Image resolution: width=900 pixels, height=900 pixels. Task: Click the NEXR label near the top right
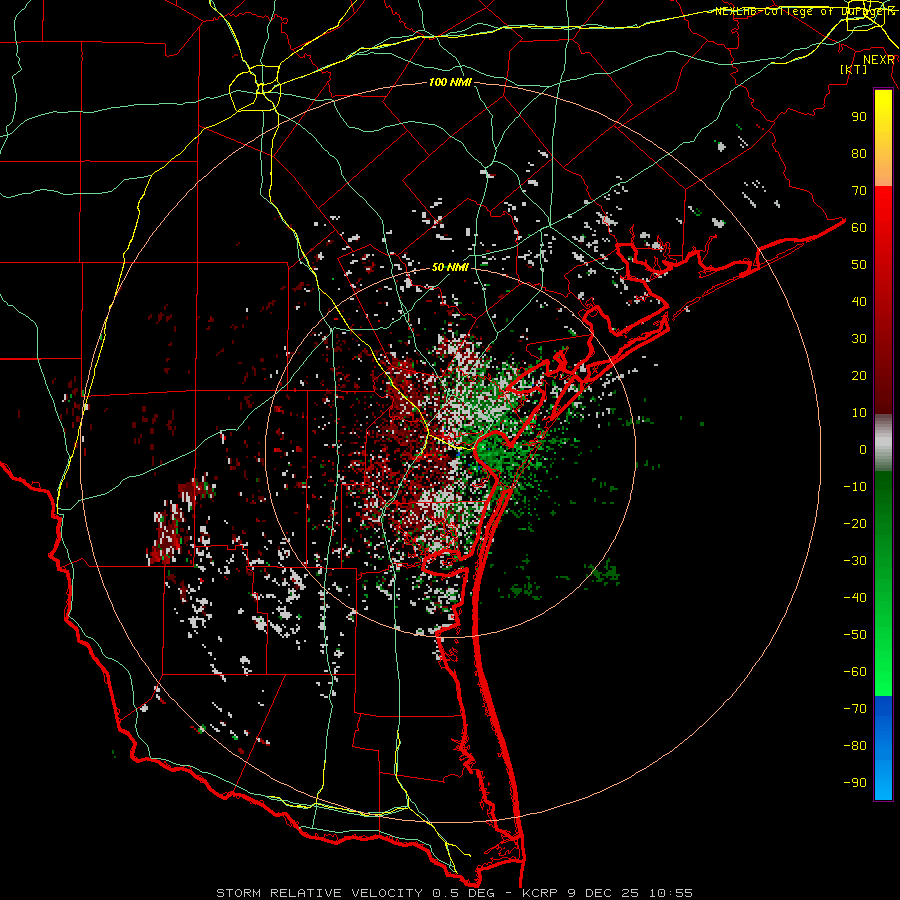point(879,60)
